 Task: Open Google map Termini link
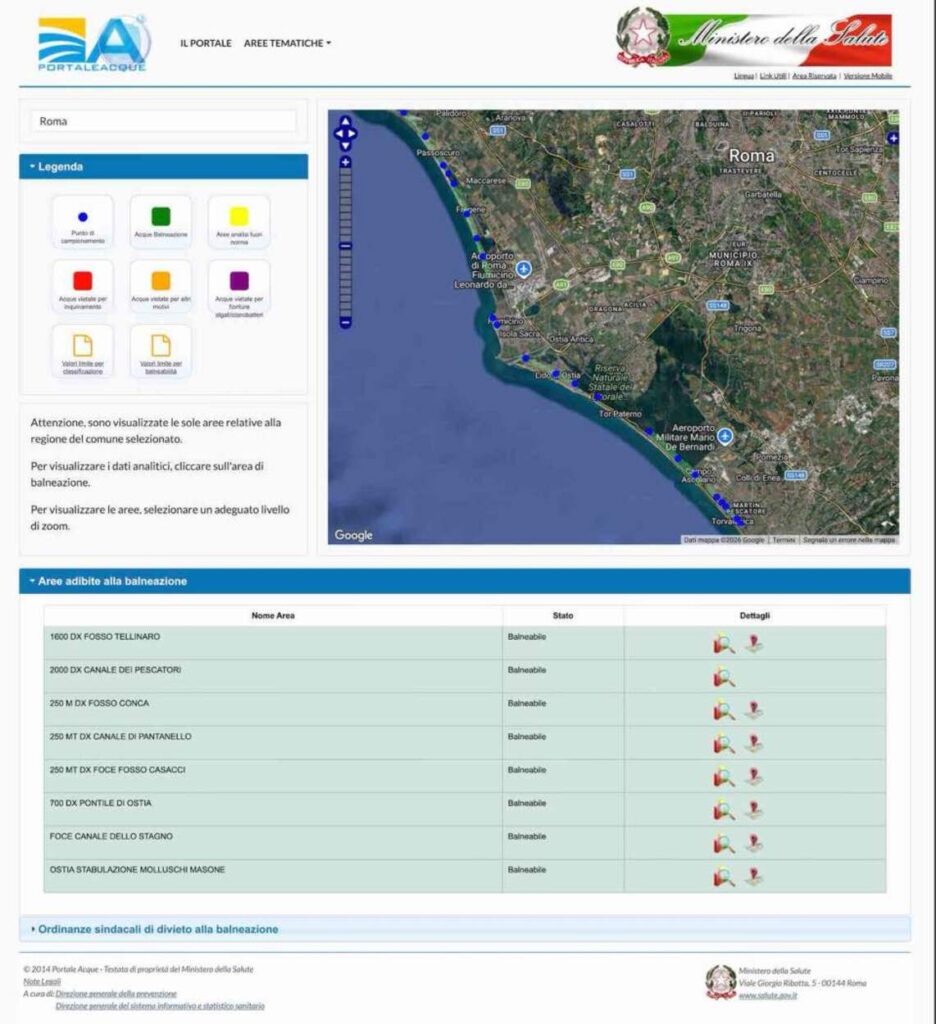784,540
